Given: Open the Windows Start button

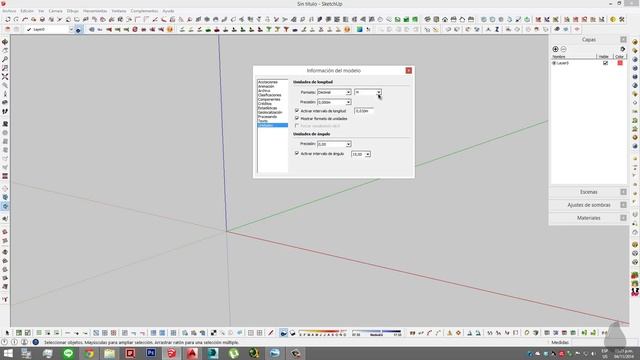Looking at the screenshot, I should 8,353.
